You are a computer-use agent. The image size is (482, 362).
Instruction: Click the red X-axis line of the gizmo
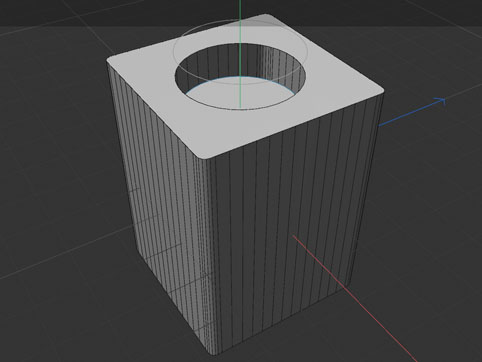[x=355, y=299]
